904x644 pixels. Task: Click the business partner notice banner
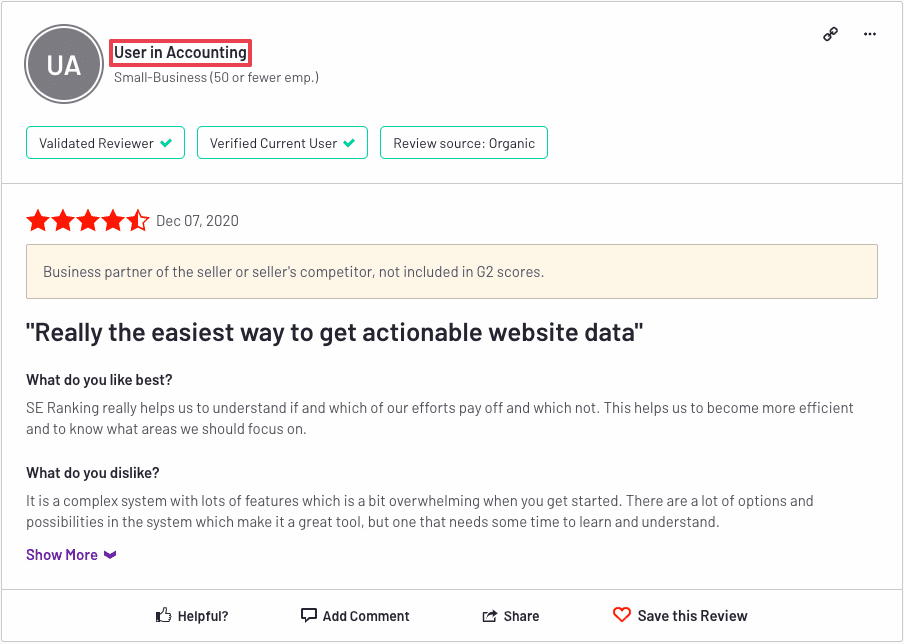452,272
